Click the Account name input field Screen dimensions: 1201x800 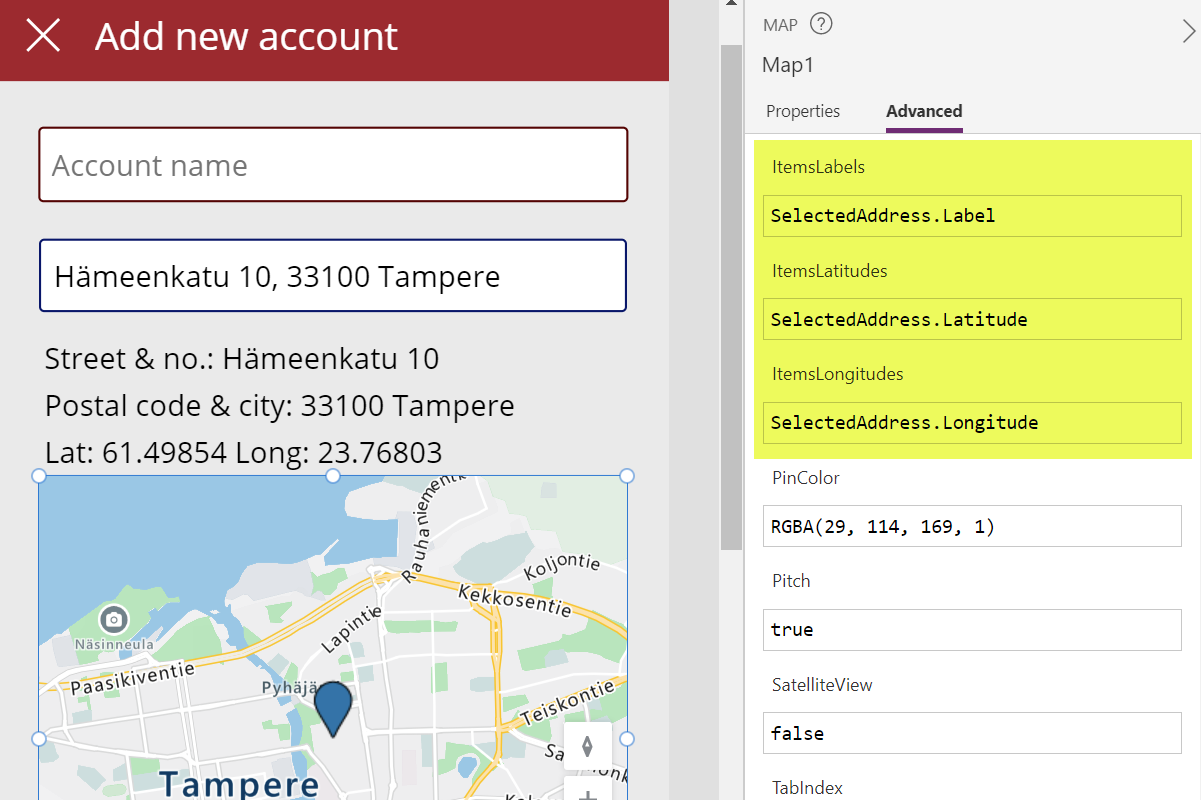point(333,165)
